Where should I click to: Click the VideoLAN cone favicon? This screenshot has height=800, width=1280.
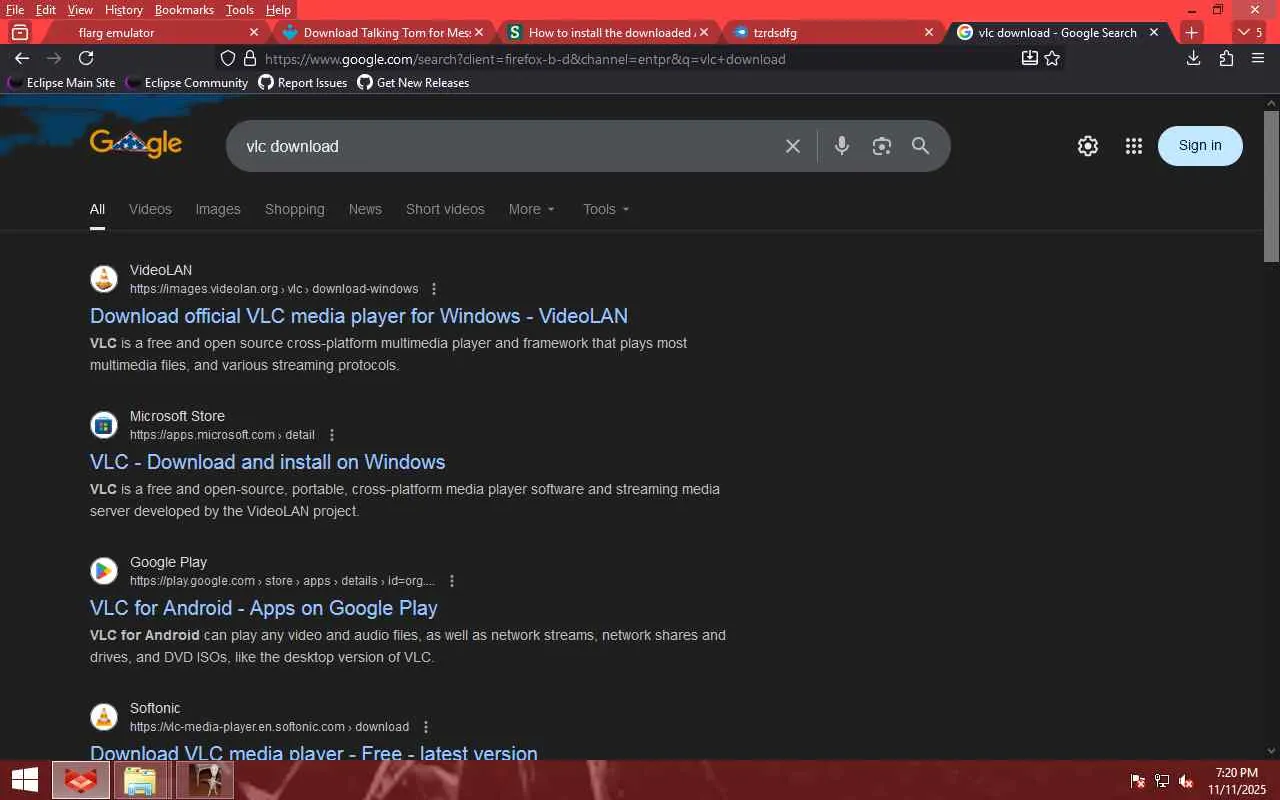[104, 279]
